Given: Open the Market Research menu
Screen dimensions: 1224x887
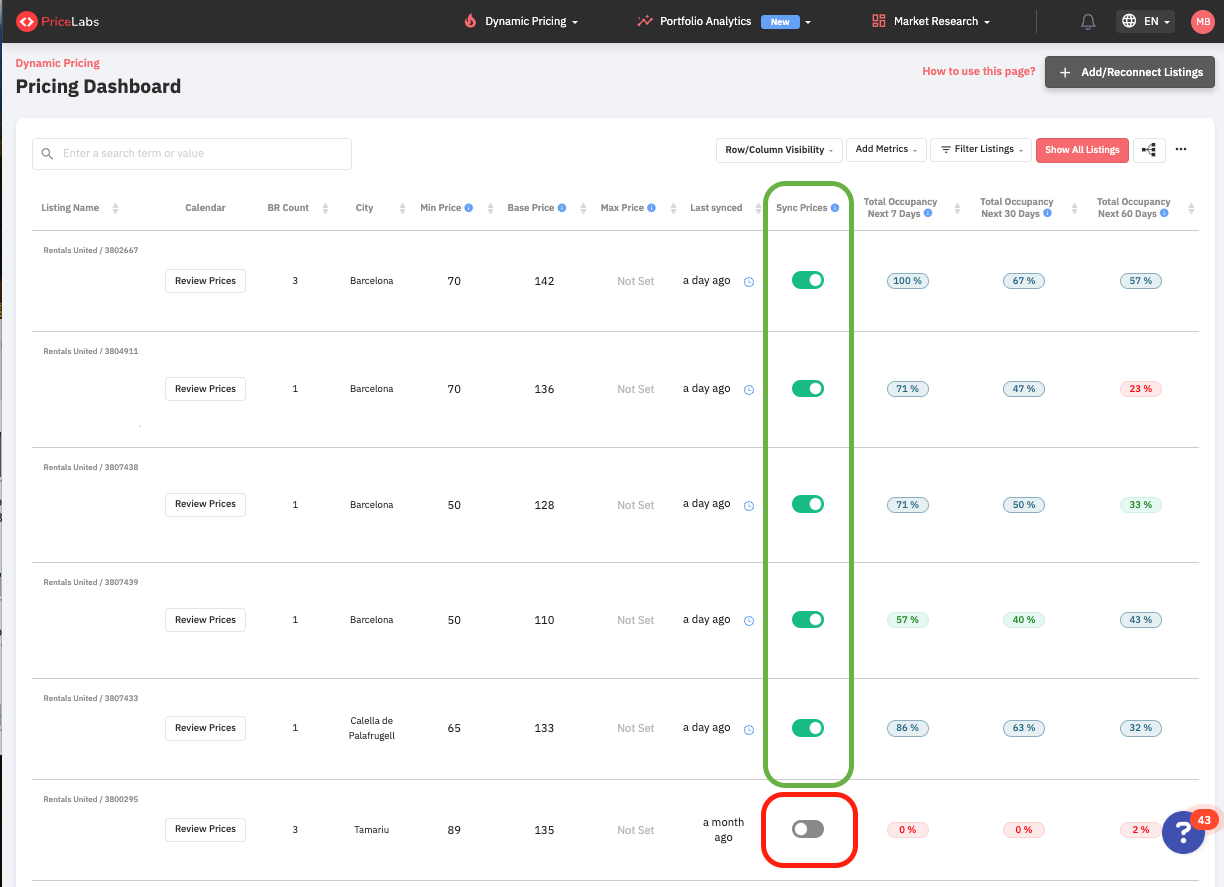Looking at the screenshot, I should 930,21.
